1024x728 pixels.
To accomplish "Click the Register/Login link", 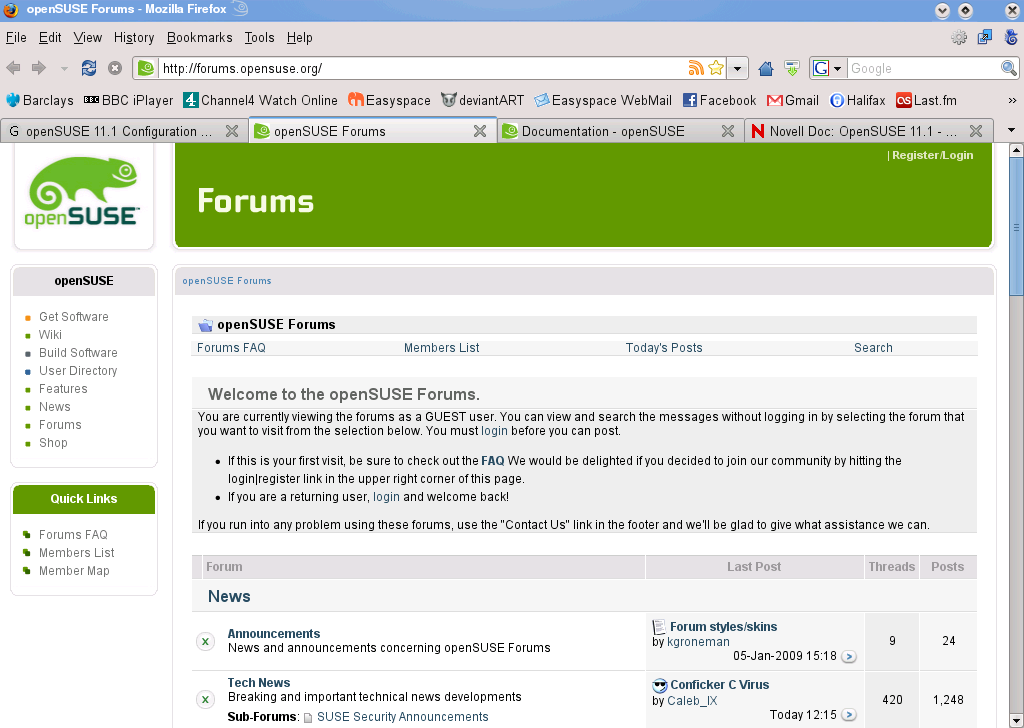I will (933, 155).
